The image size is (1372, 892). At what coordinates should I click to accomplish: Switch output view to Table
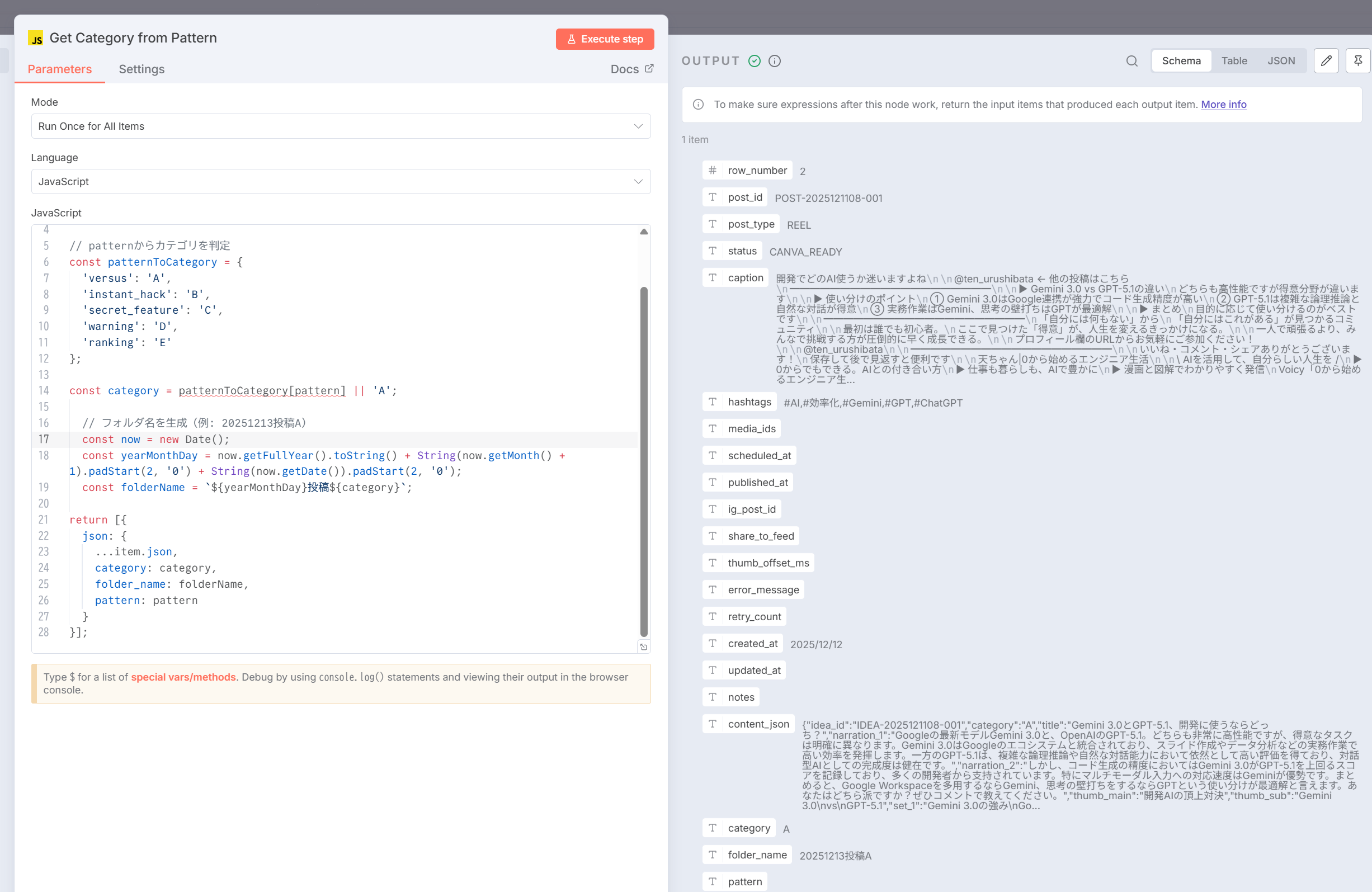tap(1234, 61)
